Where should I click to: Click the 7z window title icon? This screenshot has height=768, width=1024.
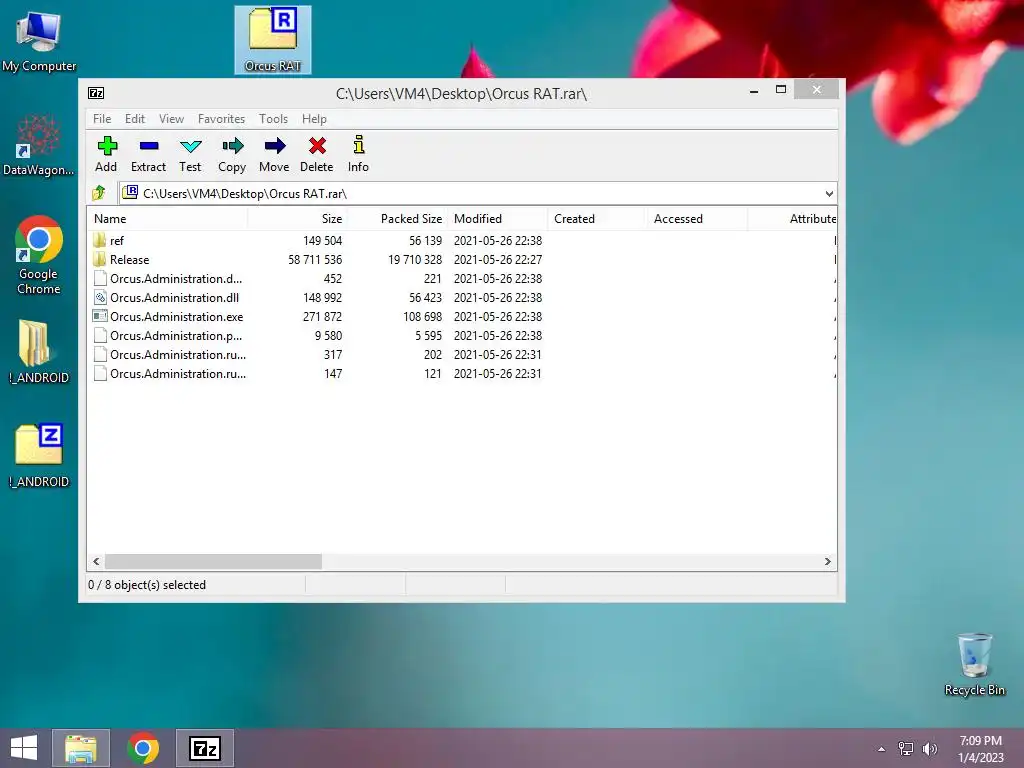96,93
